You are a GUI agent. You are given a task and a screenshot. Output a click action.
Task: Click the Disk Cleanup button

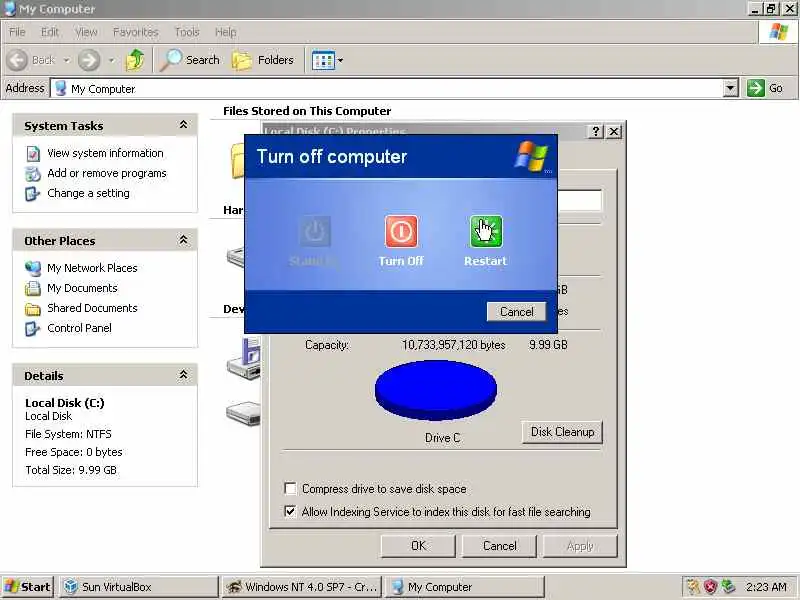[562, 432]
